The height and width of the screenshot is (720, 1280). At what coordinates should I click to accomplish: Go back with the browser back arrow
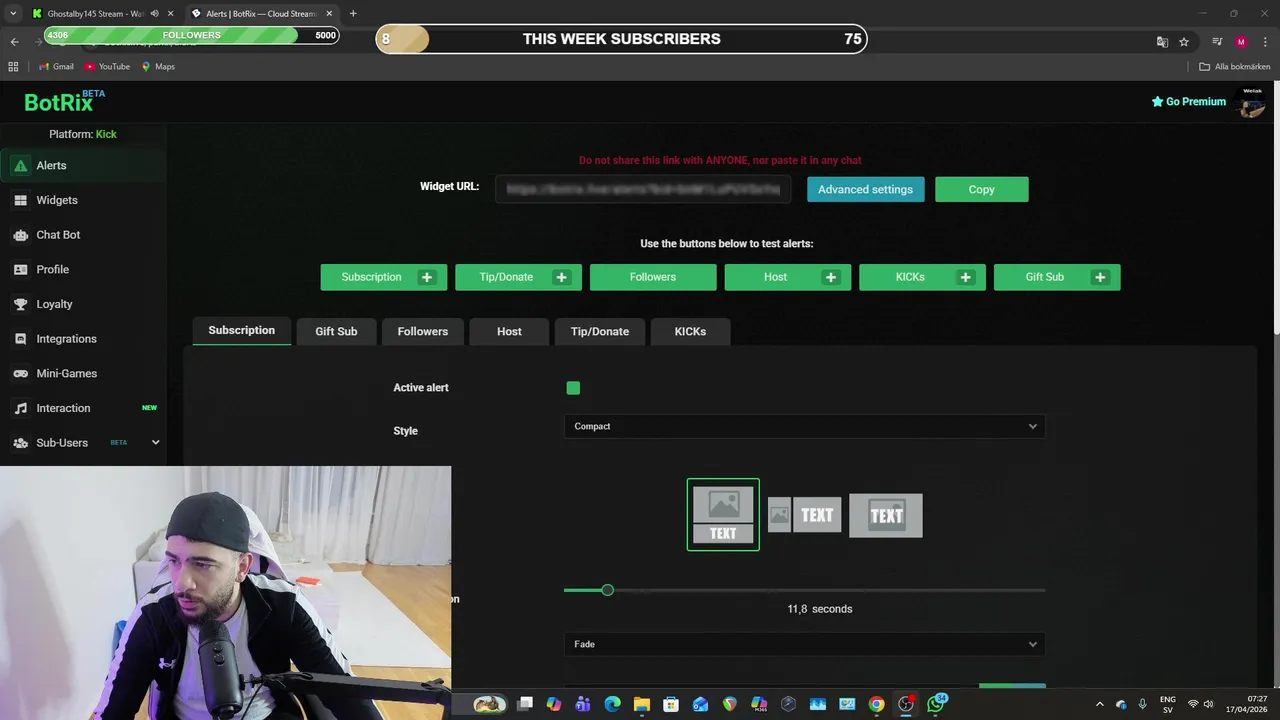click(x=14, y=42)
